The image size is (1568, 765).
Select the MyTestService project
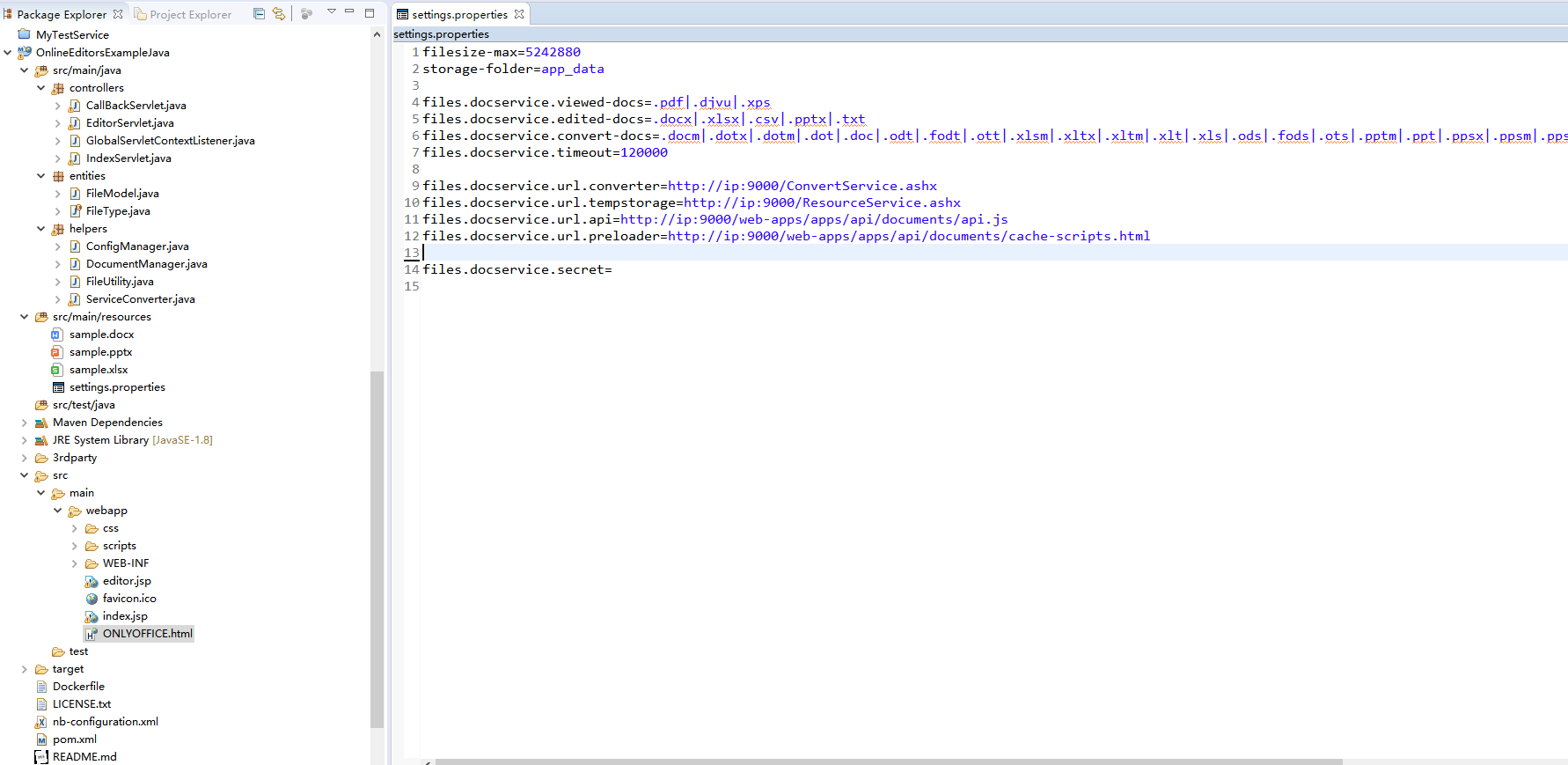click(x=72, y=35)
